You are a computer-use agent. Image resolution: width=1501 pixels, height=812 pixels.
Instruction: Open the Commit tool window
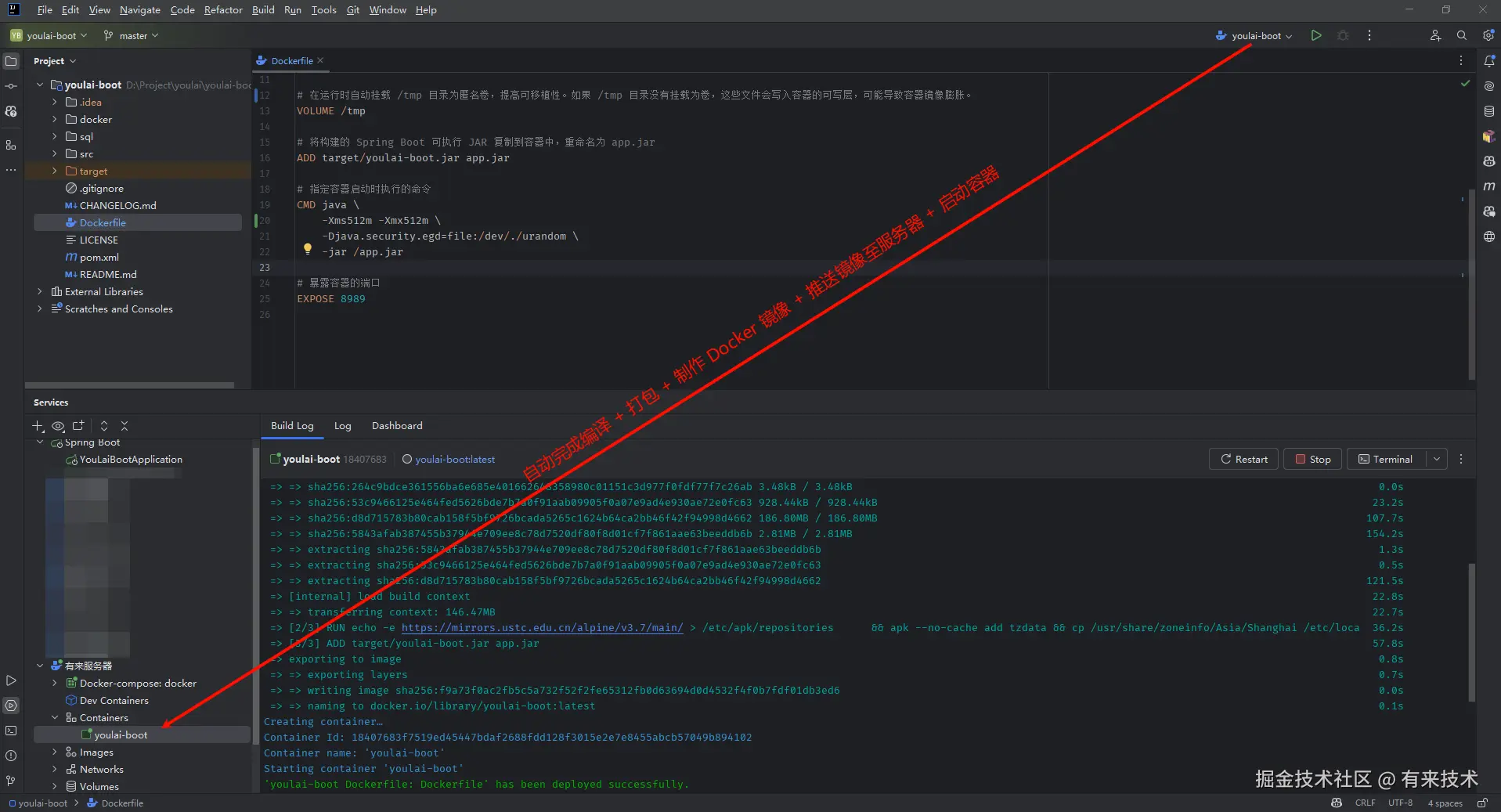(x=11, y=86)
